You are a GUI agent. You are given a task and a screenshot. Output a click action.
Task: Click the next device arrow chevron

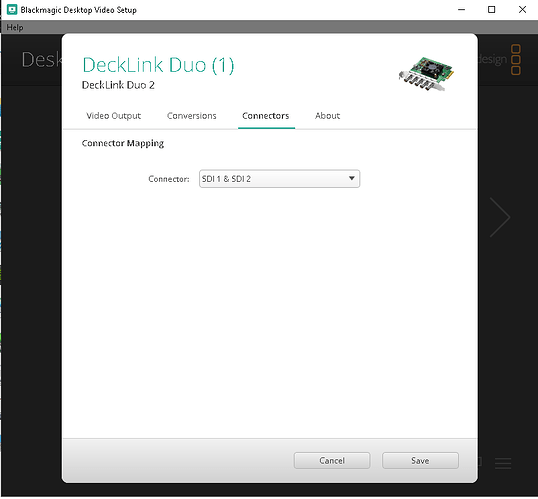[x=500, y=217]
